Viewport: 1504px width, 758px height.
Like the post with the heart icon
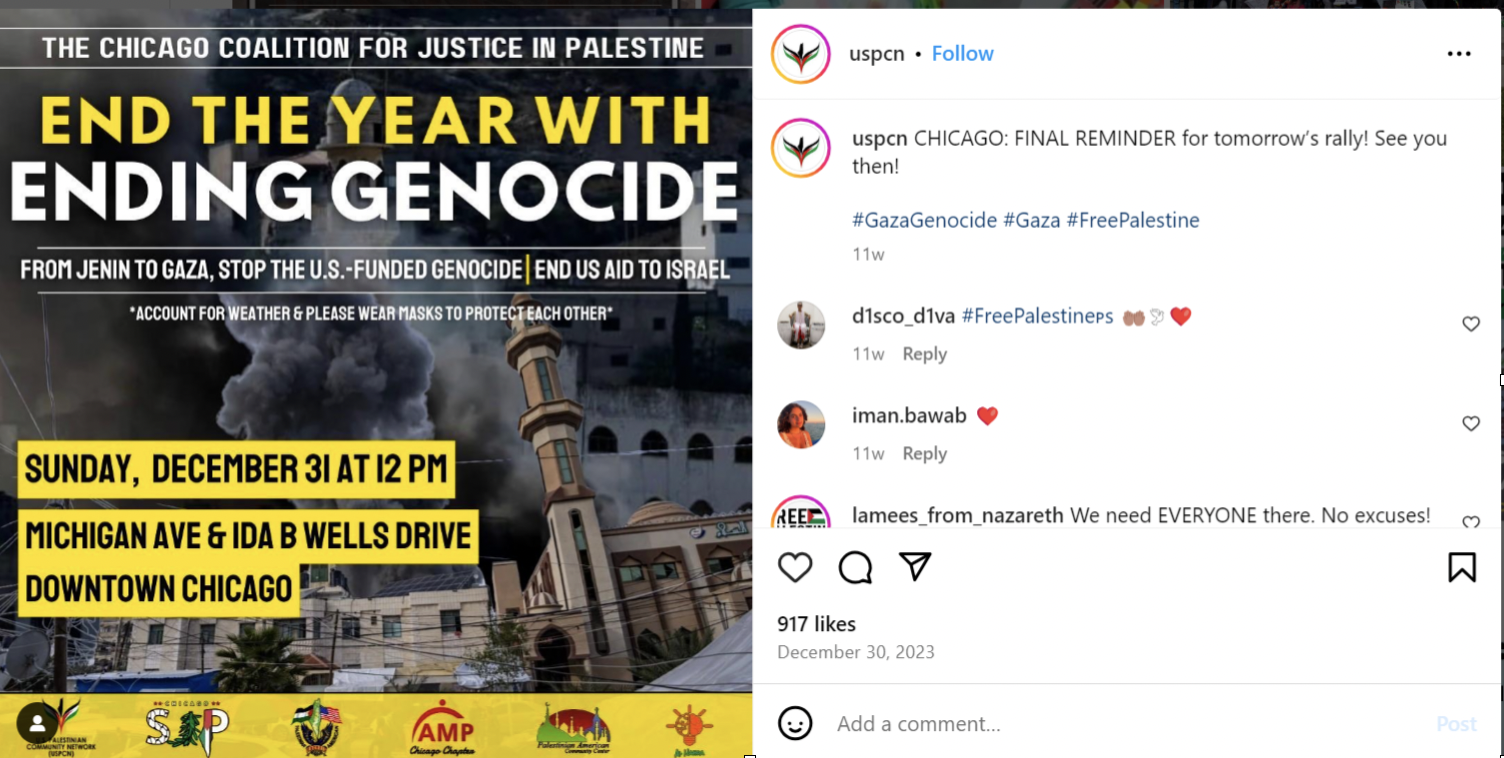tap(795, 567)
